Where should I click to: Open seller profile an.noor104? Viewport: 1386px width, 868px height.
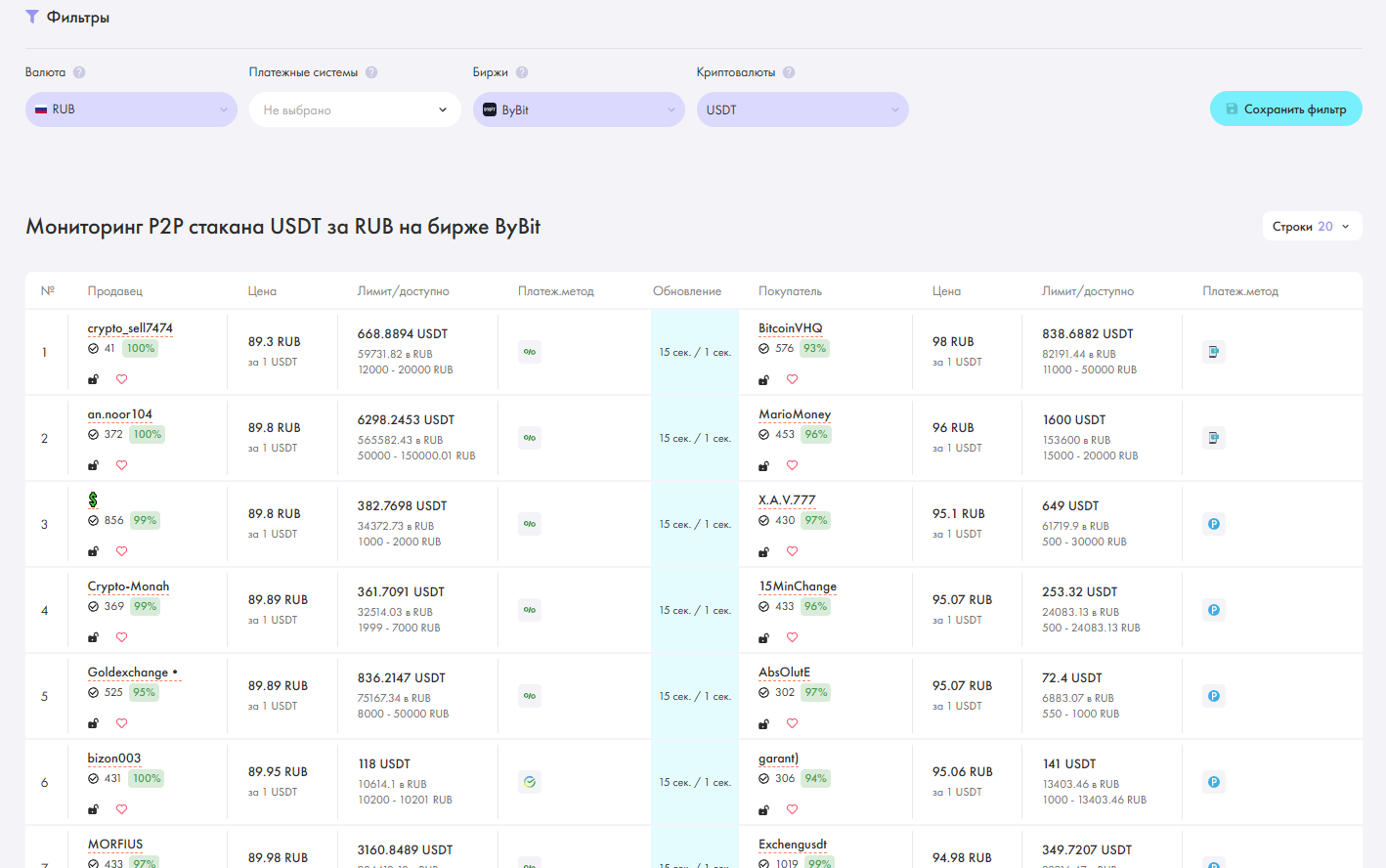[x=120, y=414]
